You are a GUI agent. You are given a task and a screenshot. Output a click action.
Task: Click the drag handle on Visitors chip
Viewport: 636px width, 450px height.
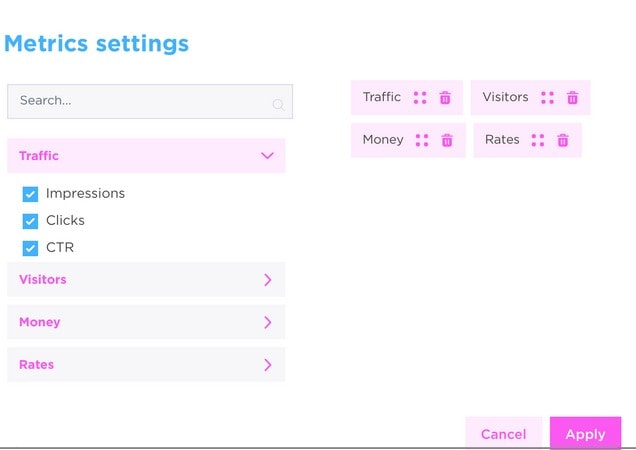(547, 98)
